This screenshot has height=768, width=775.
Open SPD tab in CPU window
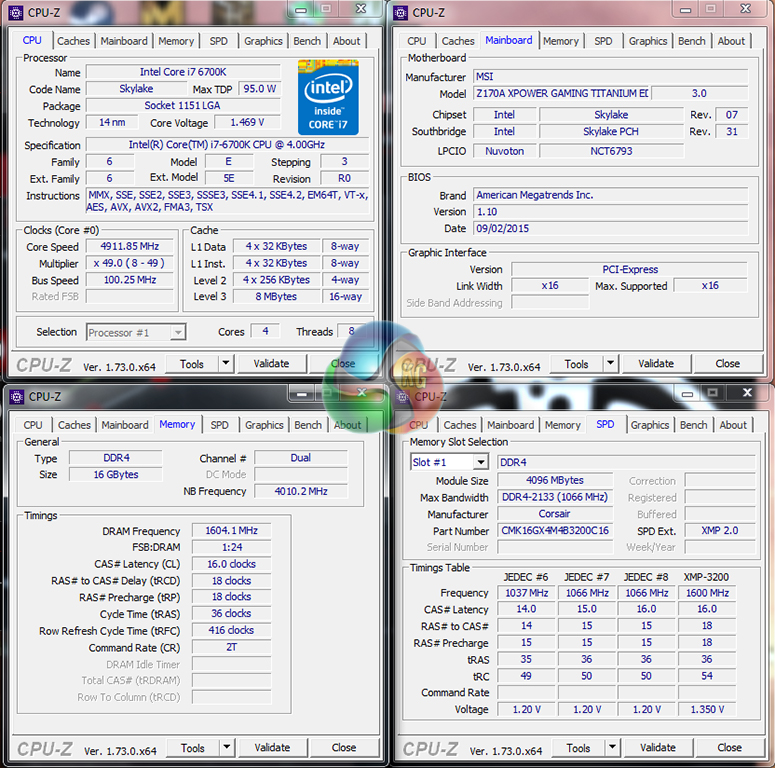pos(218,41)
